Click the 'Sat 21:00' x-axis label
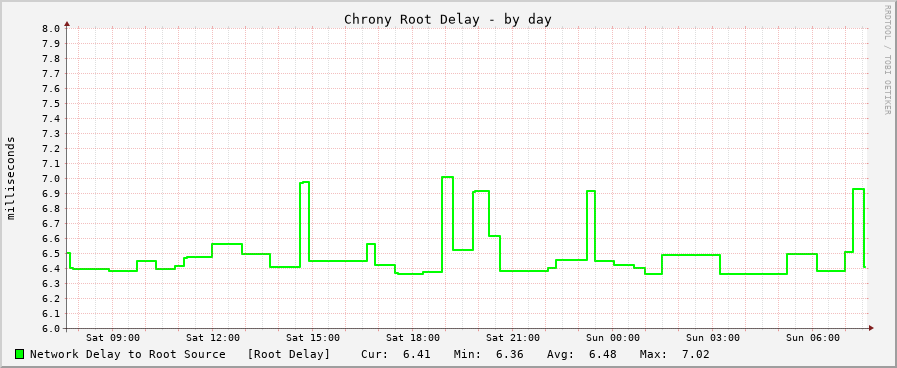 coord(513,338)
